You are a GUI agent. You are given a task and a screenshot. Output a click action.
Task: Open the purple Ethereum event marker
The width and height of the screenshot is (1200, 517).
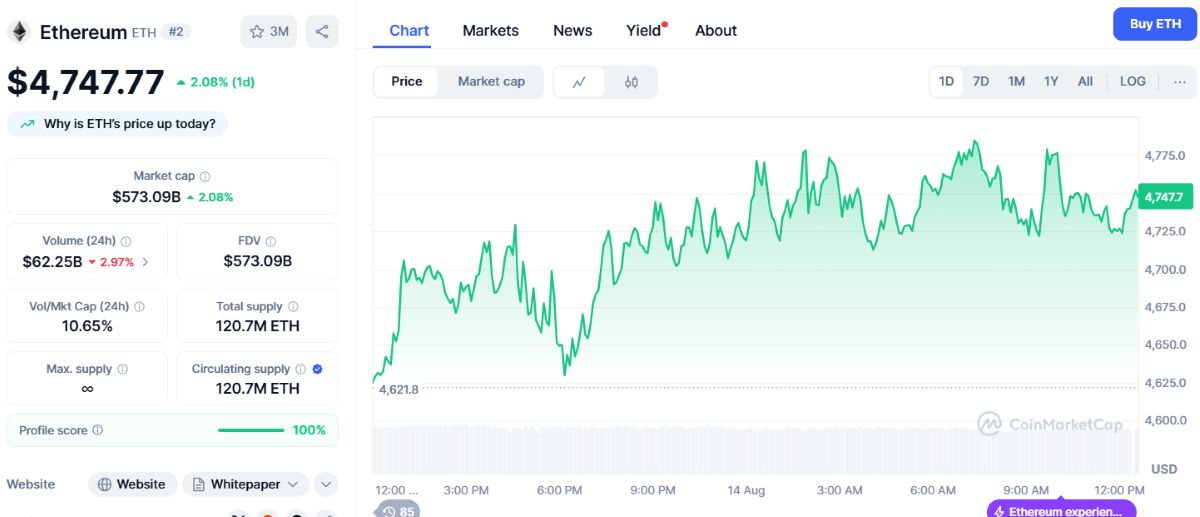(1061, 511)
